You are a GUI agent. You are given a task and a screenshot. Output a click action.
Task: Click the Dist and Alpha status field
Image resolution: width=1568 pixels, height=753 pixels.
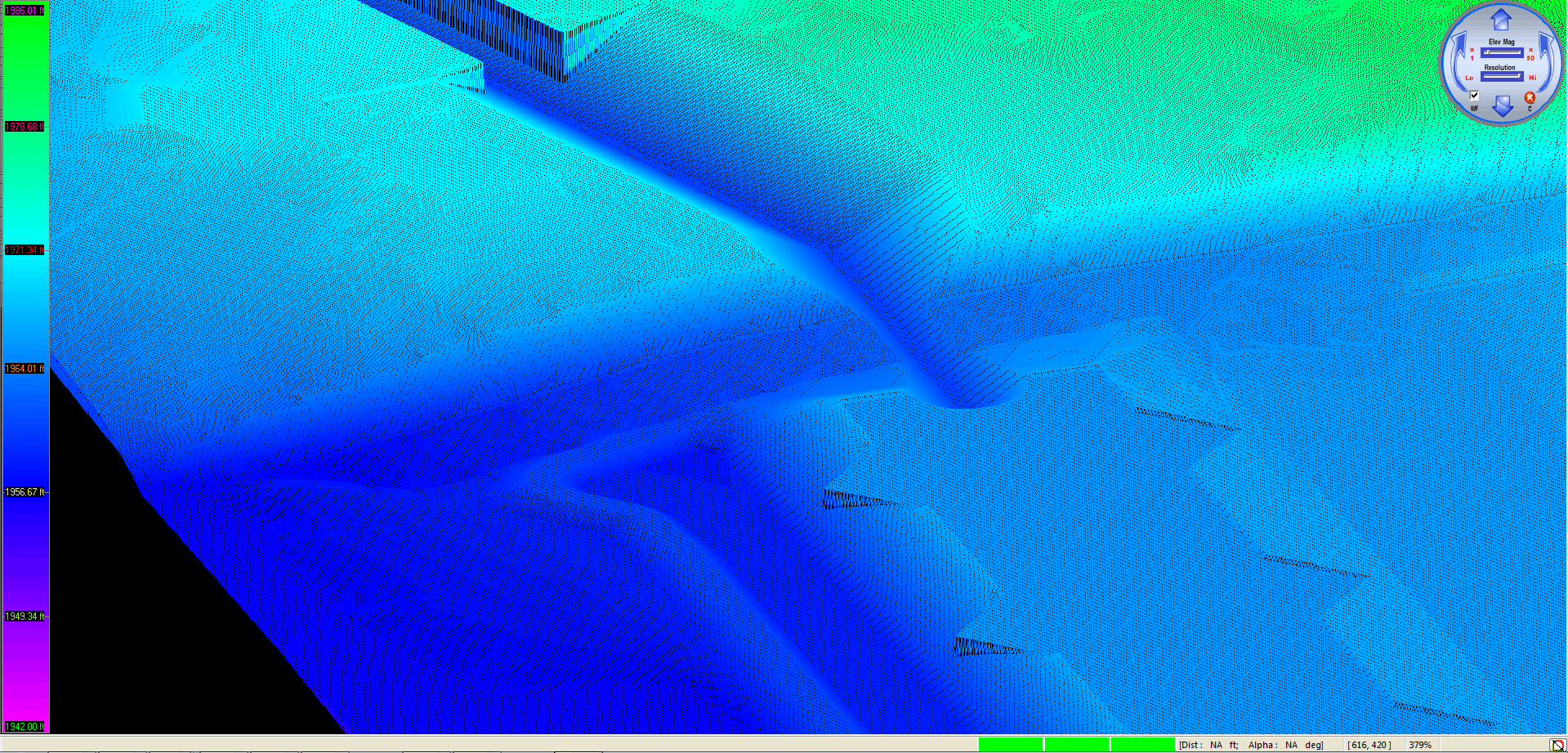[1250, 745]
